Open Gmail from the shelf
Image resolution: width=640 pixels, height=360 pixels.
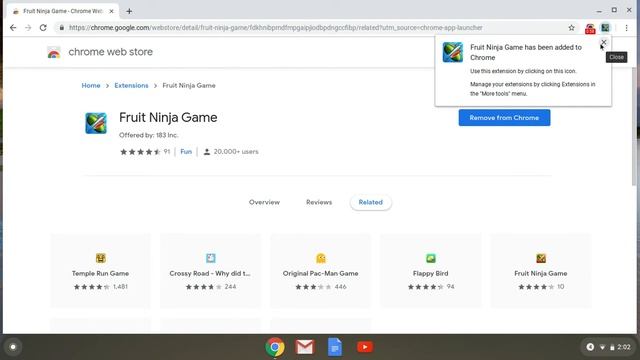point(305,347)
